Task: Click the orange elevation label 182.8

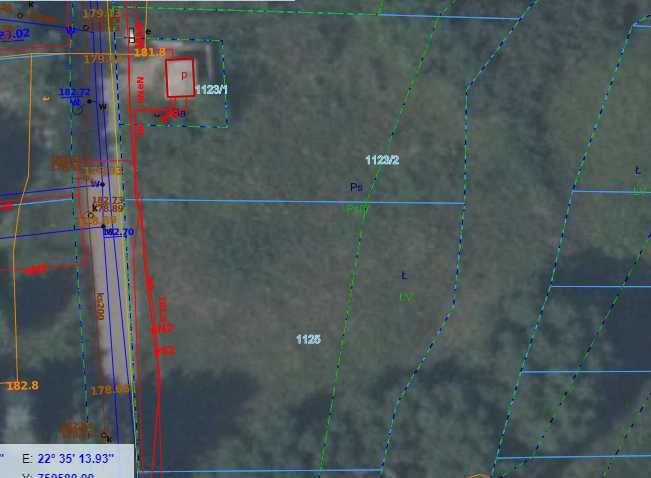Action: 23,385
